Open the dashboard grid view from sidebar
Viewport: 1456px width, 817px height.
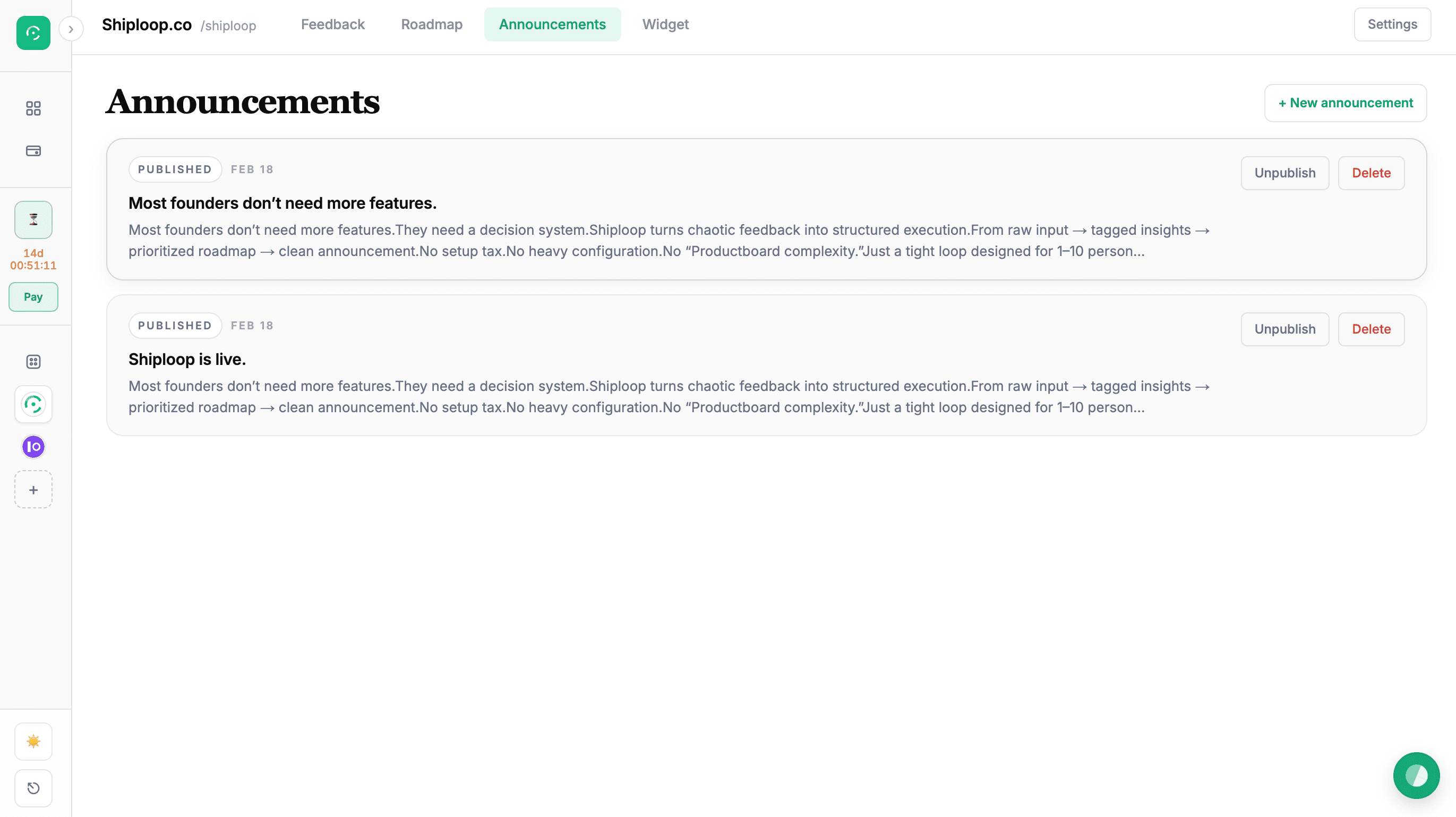33,108
